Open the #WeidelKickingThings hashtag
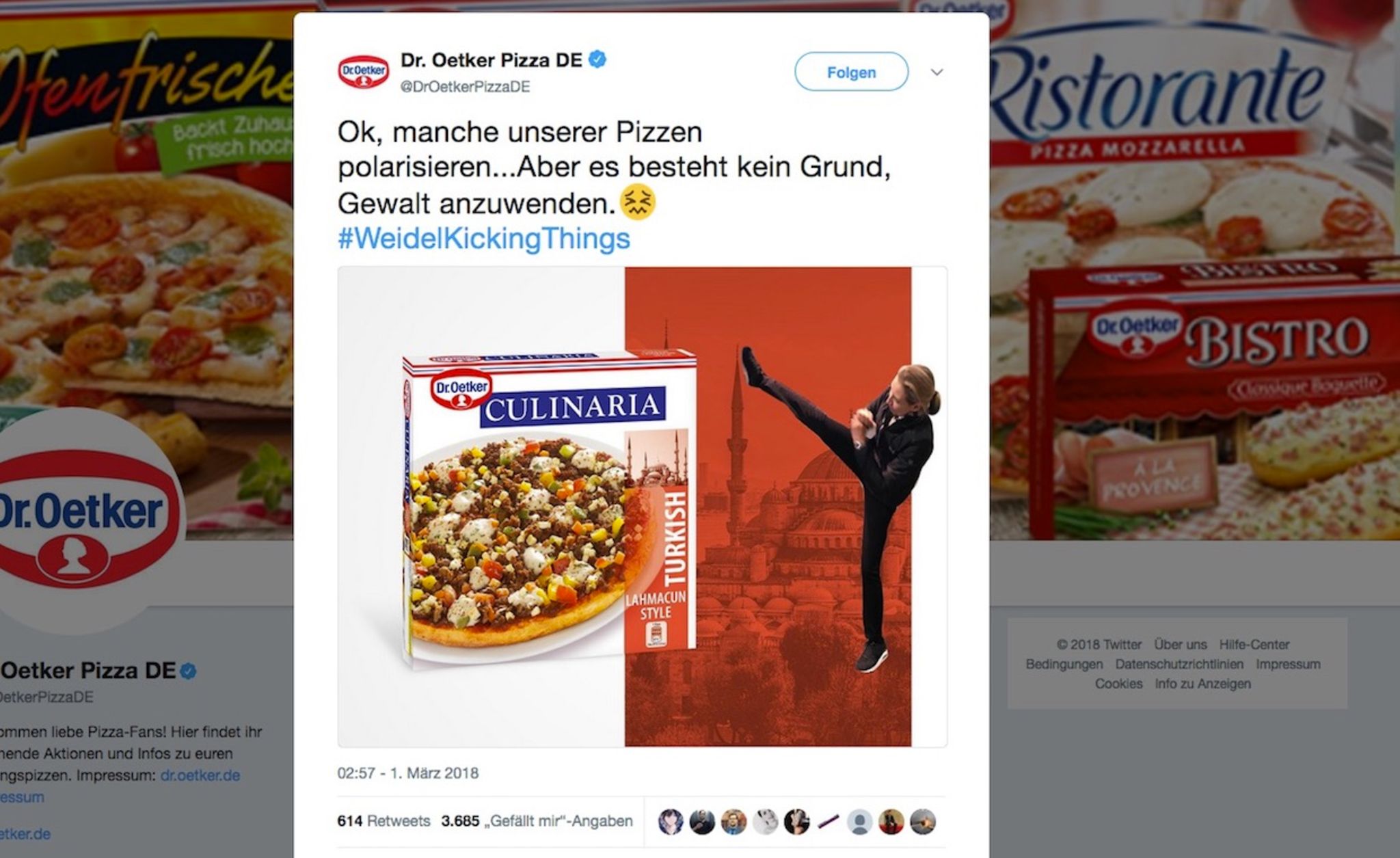 [483, 239]
